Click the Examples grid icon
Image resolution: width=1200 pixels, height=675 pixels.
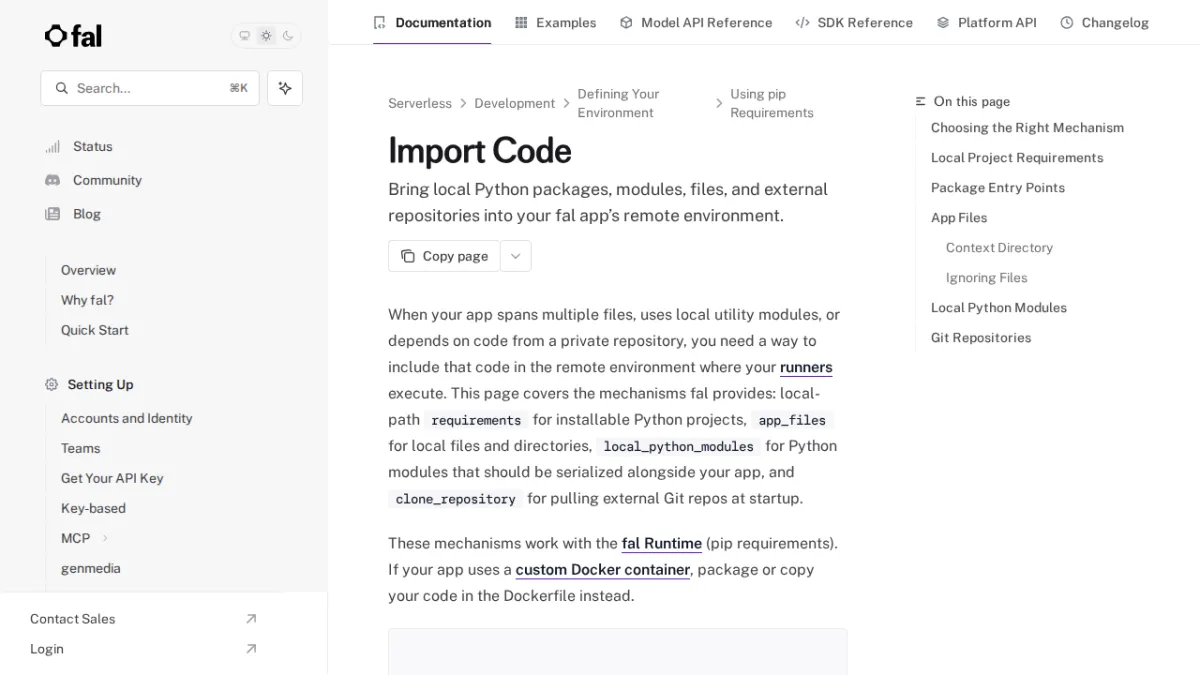coord(521,22)
